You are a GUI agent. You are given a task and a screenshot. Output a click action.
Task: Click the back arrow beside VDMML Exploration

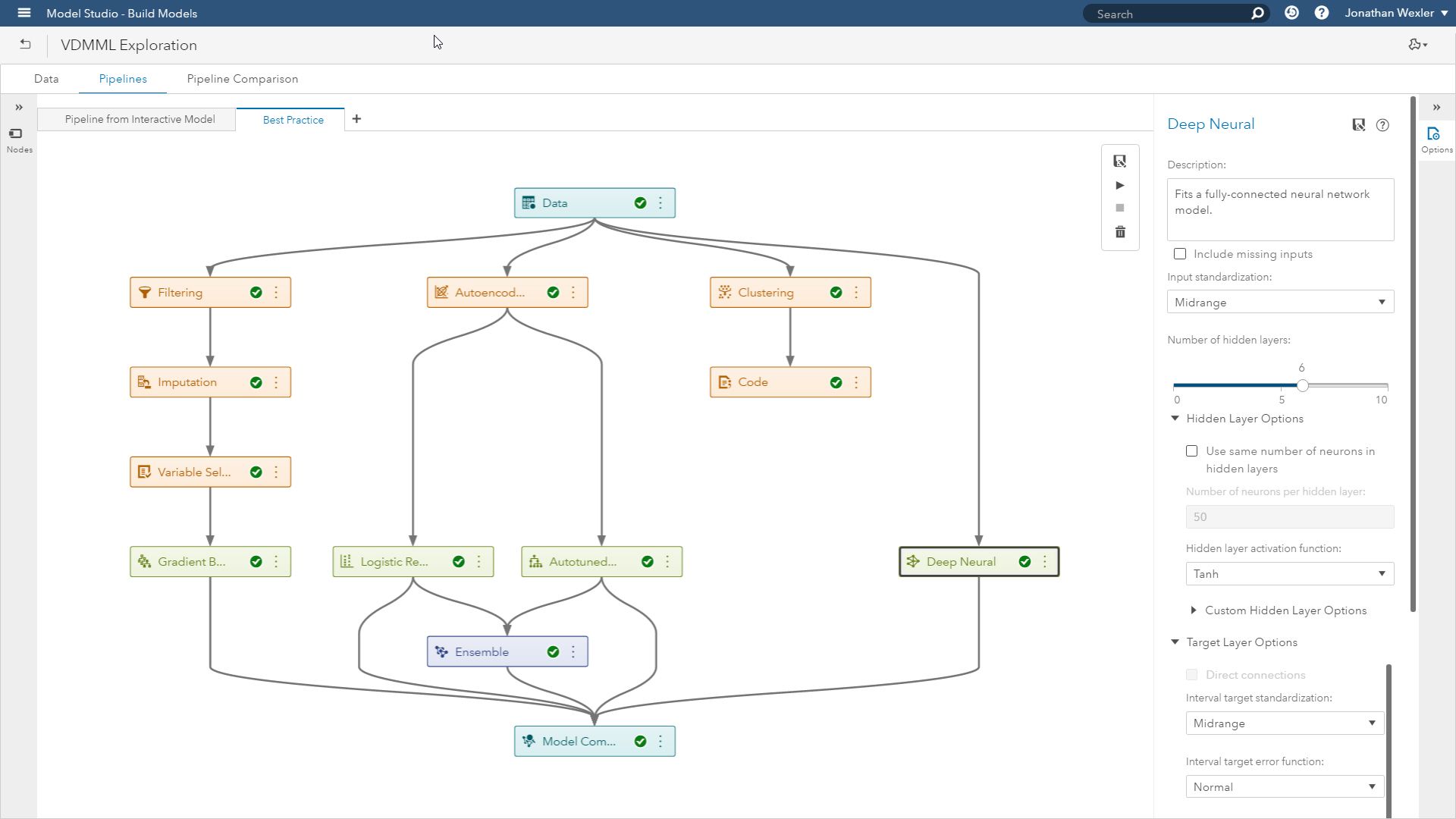[25, 45]
